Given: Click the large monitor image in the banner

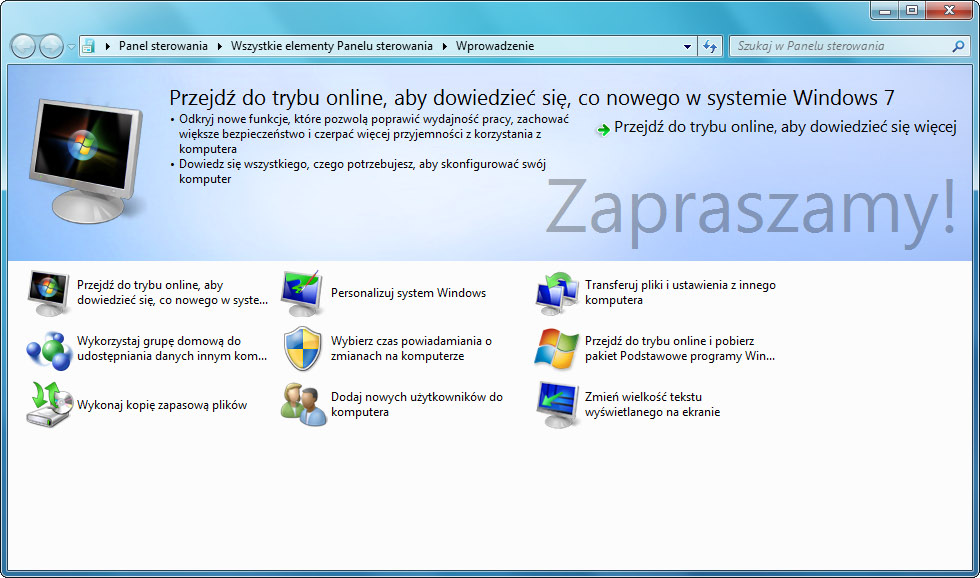Looking at the screenshot, I should coord(86,161).
